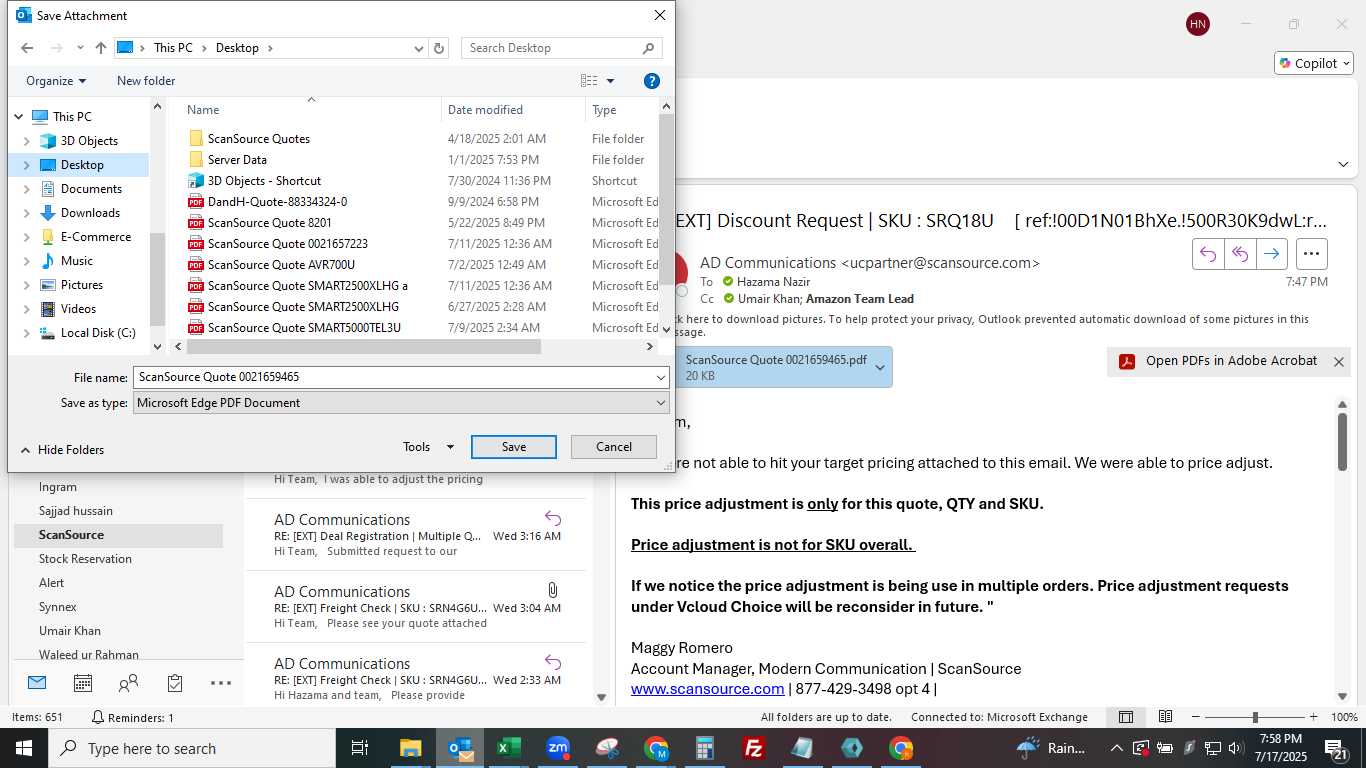Open More actions ellipsis in email header
1366x768 pixels.
1311,254
